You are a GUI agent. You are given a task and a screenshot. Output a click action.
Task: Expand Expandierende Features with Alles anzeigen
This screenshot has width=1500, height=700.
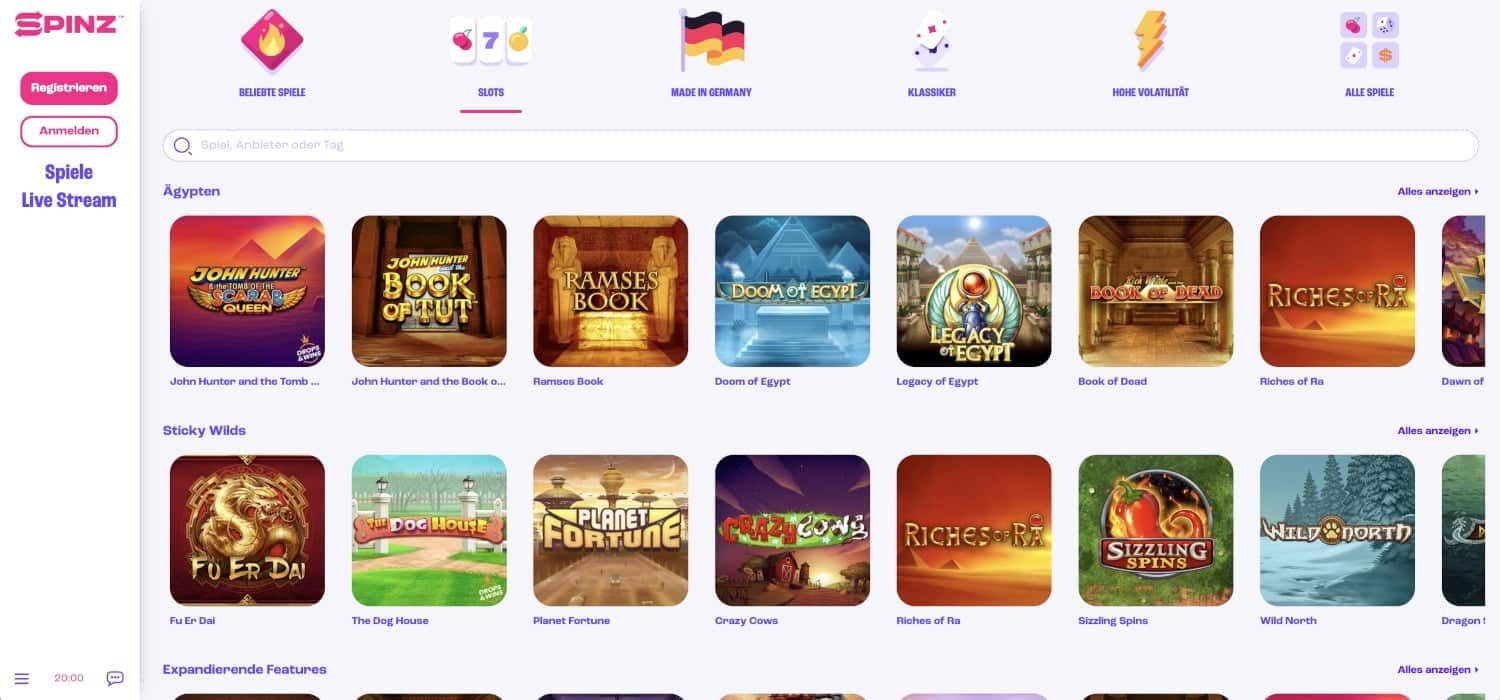click(1438, 670)
